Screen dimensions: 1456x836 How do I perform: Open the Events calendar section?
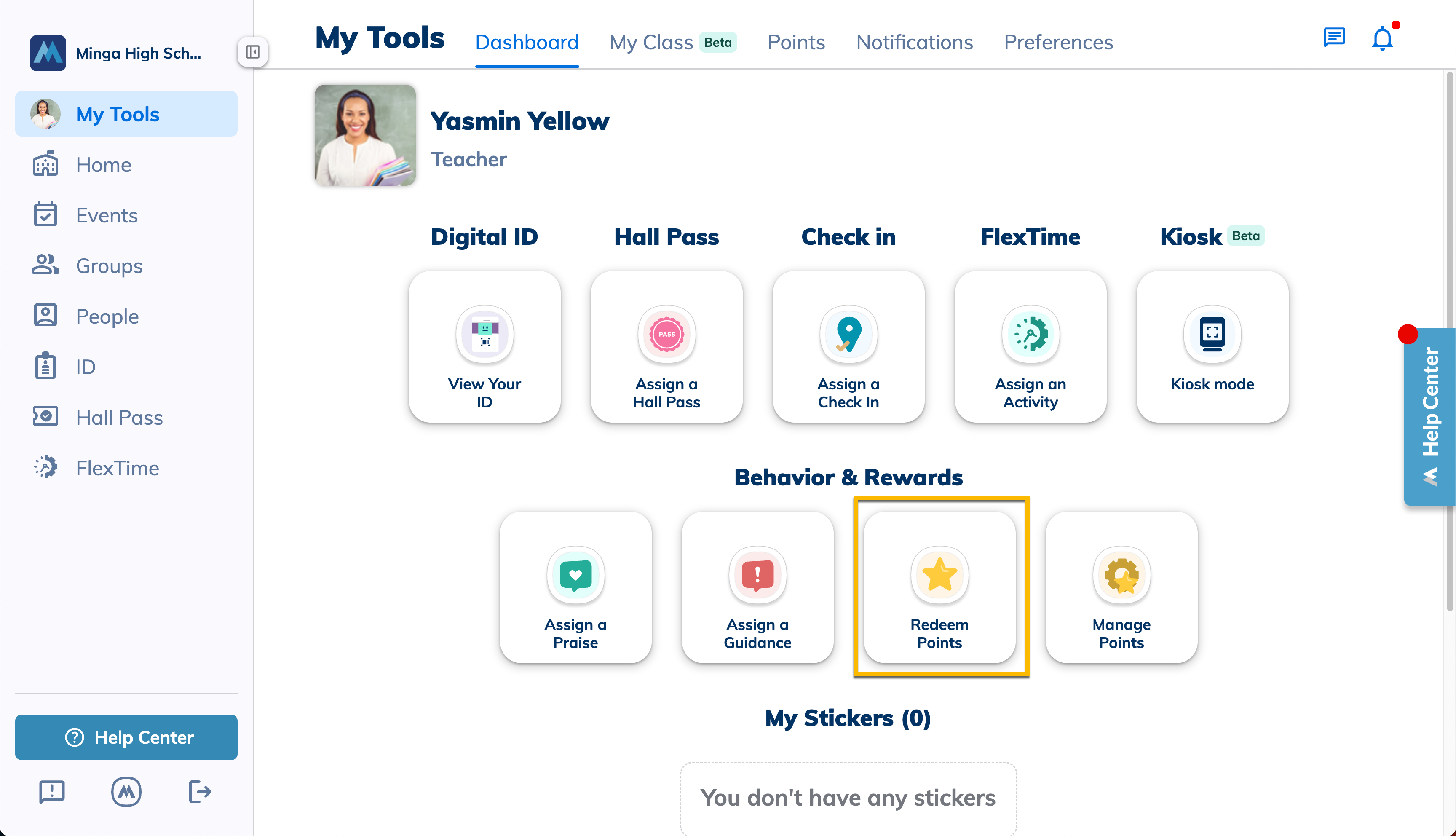click(x=106, y=215)
